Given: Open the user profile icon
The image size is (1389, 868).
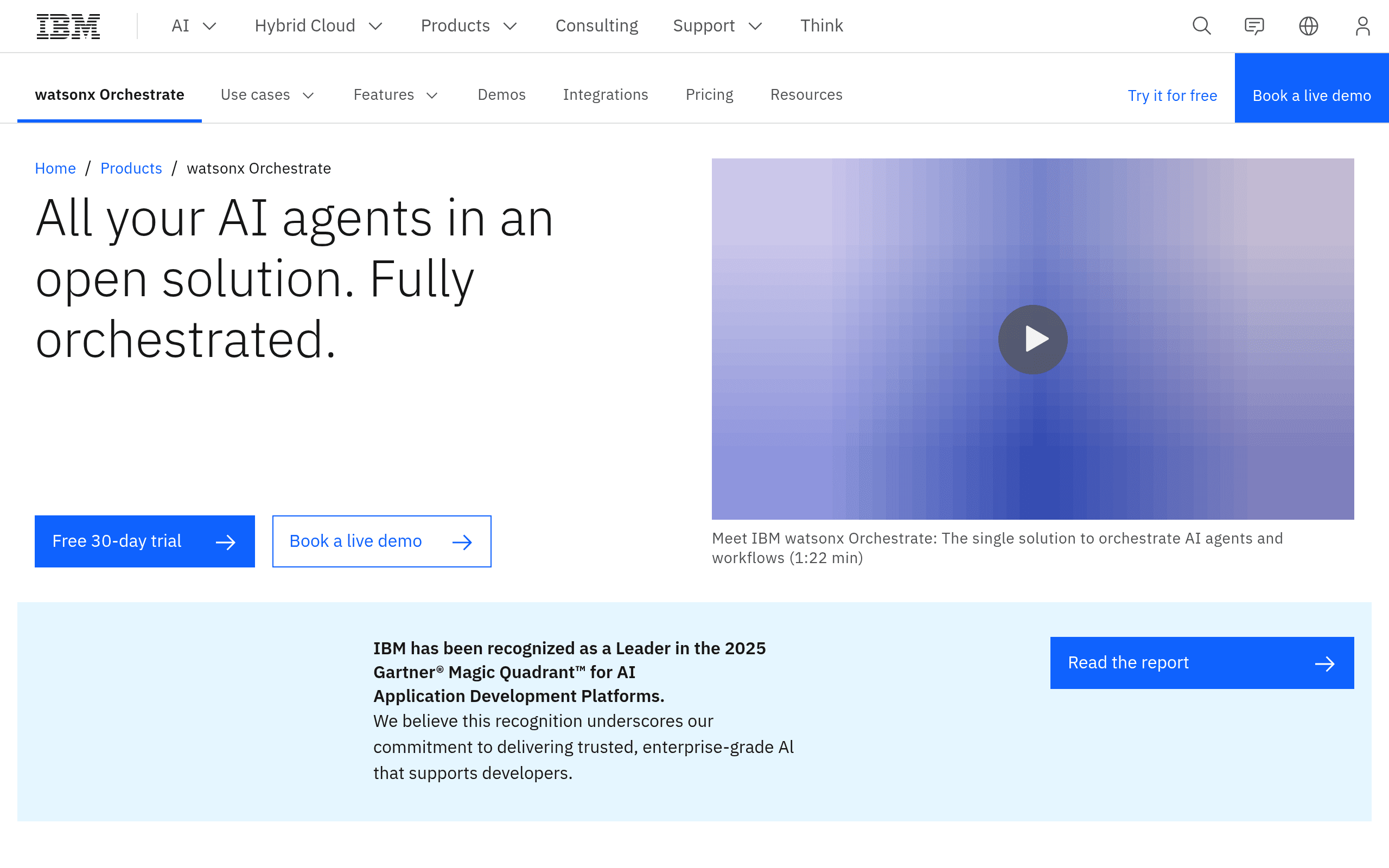Looking at the screenshot, I should coord(1362,26).
